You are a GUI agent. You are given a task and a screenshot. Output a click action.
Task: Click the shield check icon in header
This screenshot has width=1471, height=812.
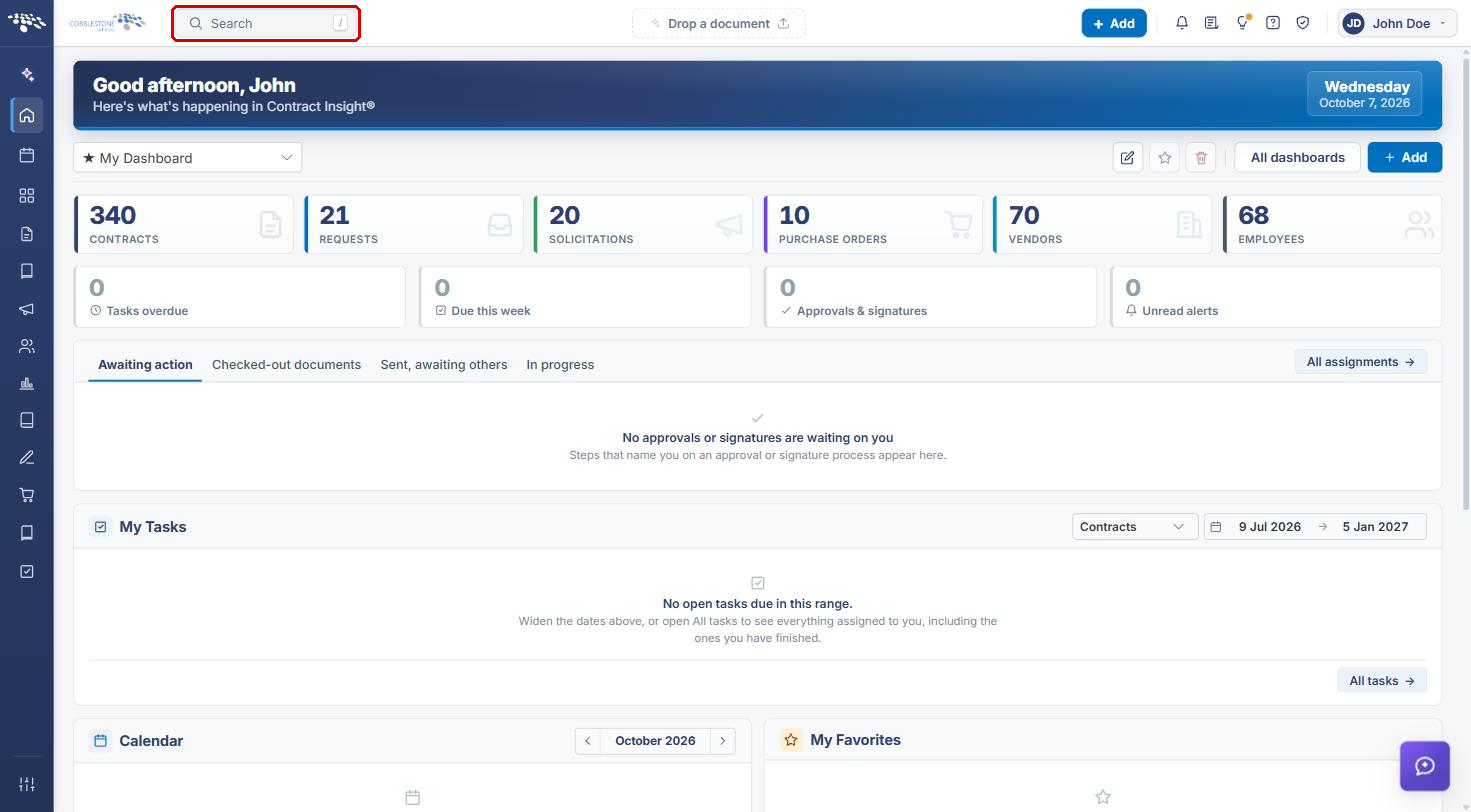coord(1303,23)
